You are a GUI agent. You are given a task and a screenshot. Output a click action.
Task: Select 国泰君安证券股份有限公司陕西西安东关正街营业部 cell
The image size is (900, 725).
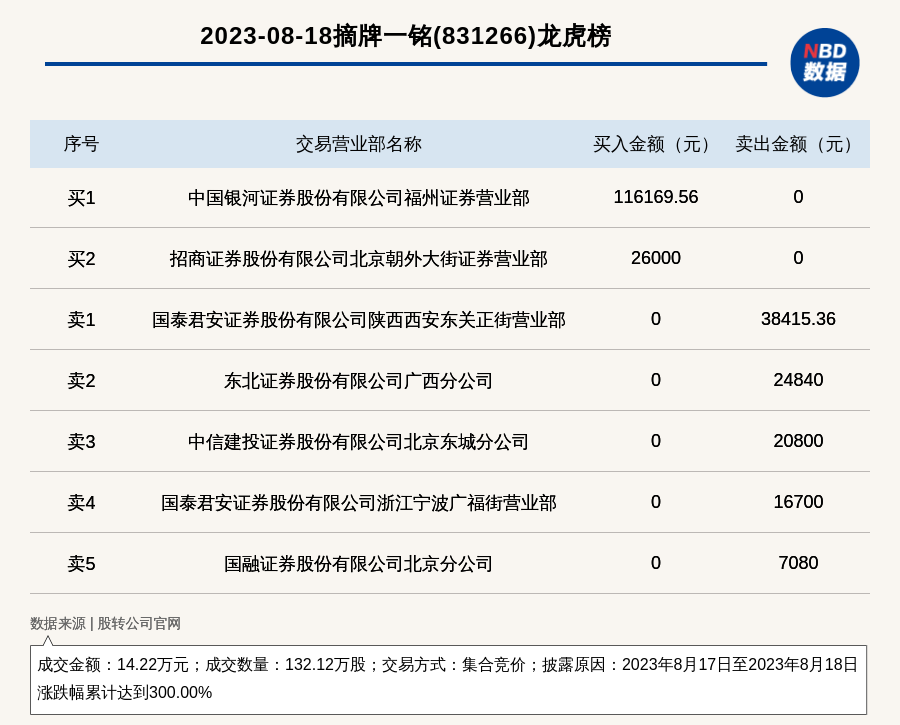(x=359, y=320)
